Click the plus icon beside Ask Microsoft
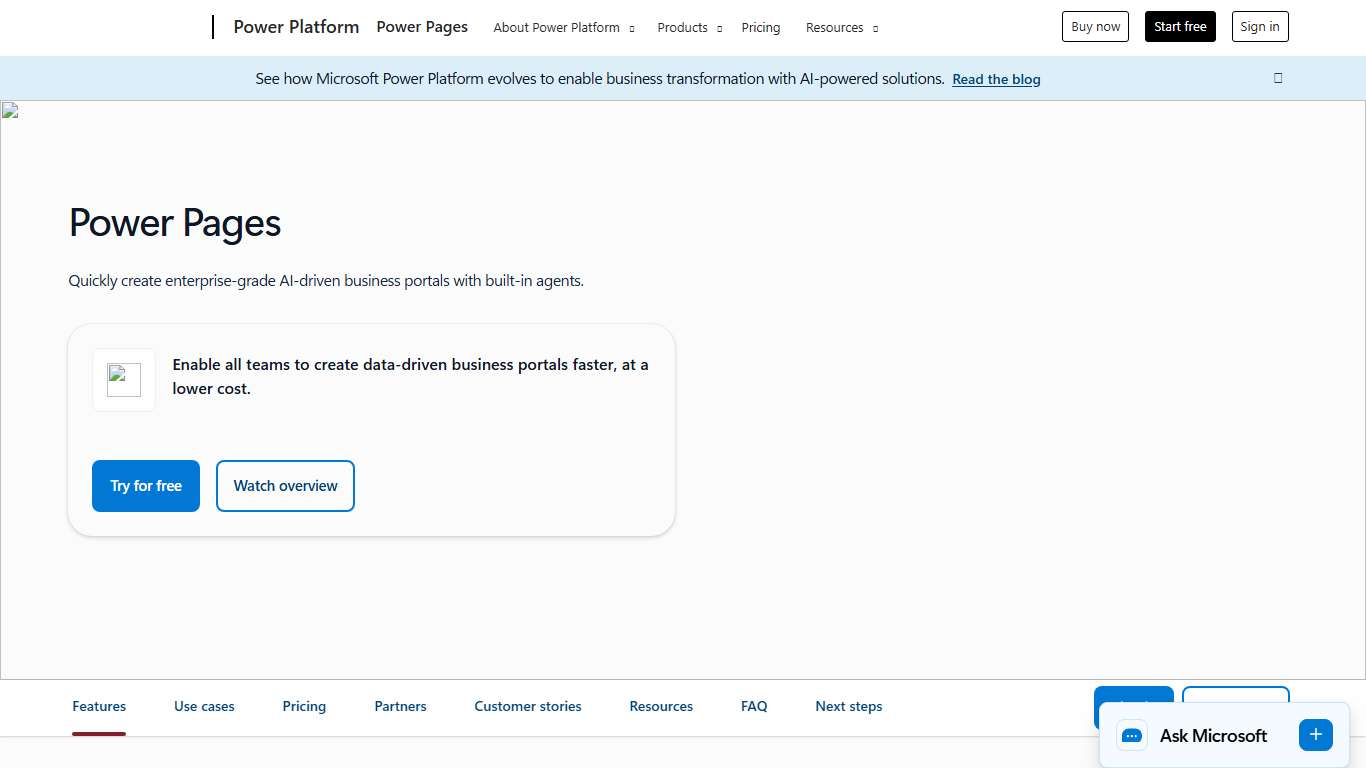 [x=1315, y=734]
